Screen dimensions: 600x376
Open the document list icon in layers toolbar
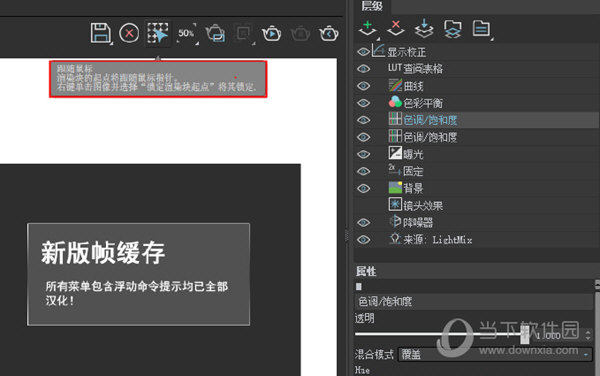coord(481,29)
